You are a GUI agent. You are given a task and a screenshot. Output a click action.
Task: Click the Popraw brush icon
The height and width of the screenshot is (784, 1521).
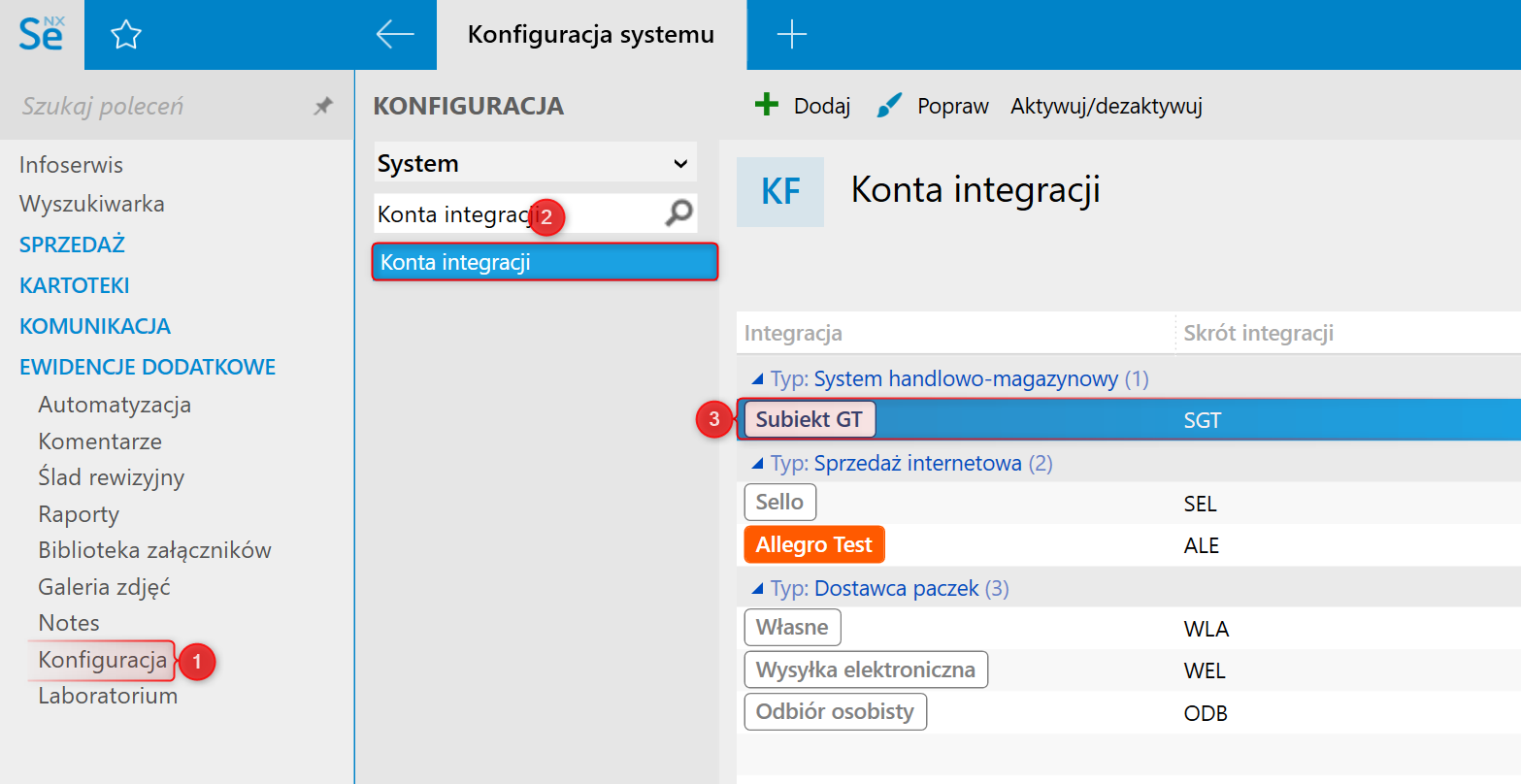pos(889,105)
